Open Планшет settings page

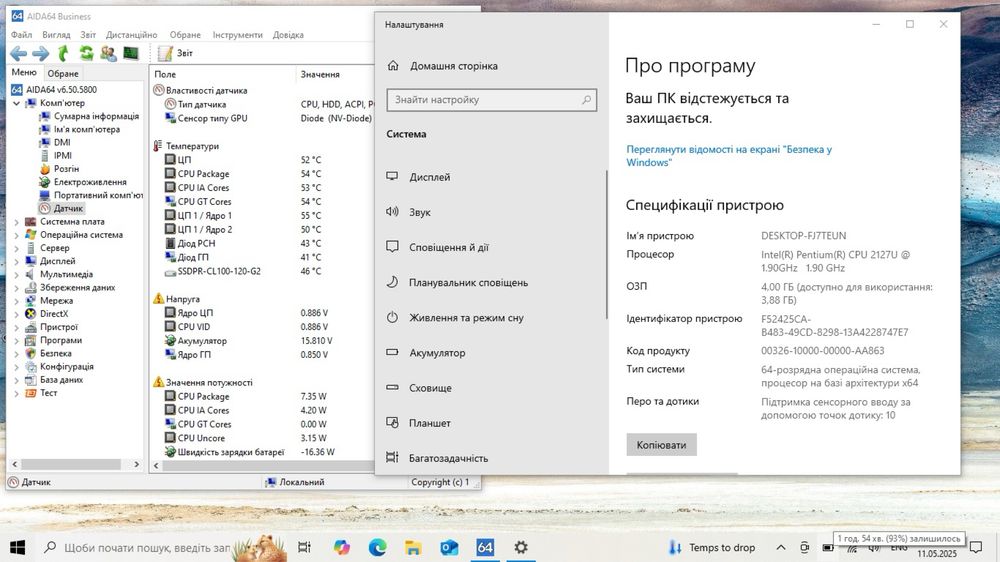491,422
